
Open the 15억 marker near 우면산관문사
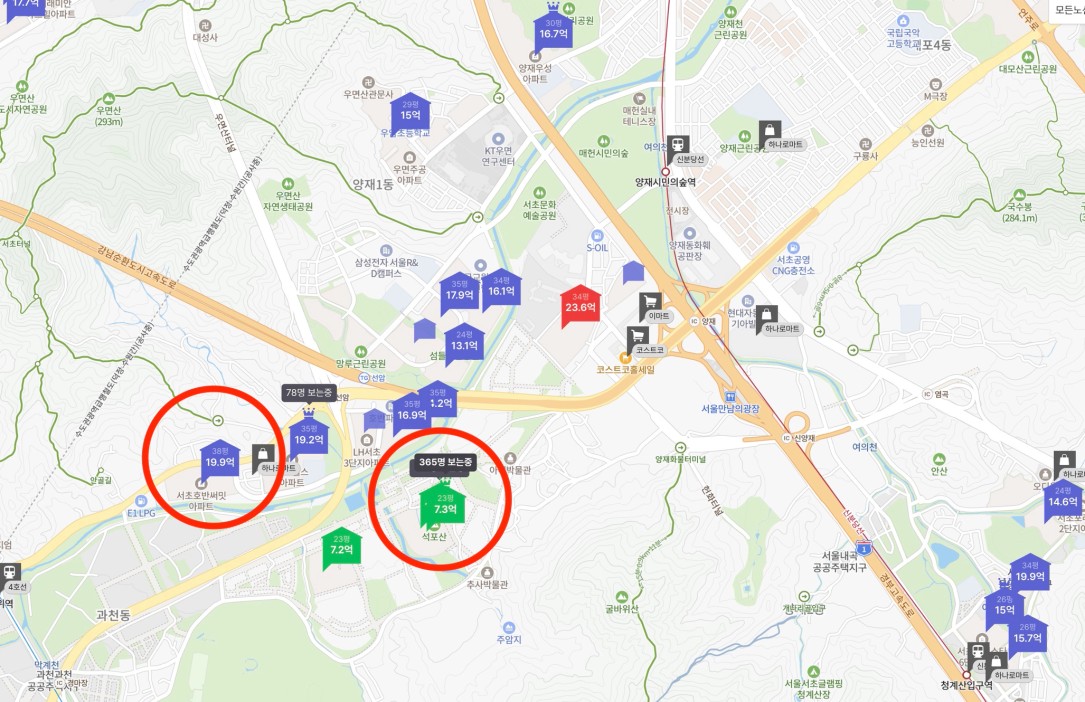click(410, 112)
